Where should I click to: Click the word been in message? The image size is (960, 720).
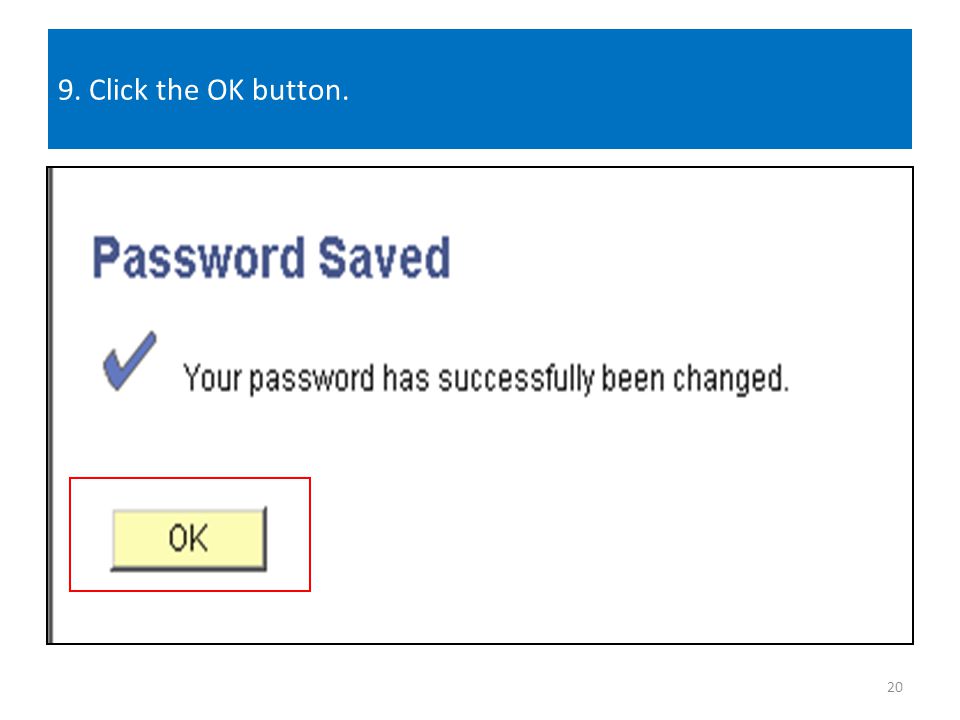(633, 378)
